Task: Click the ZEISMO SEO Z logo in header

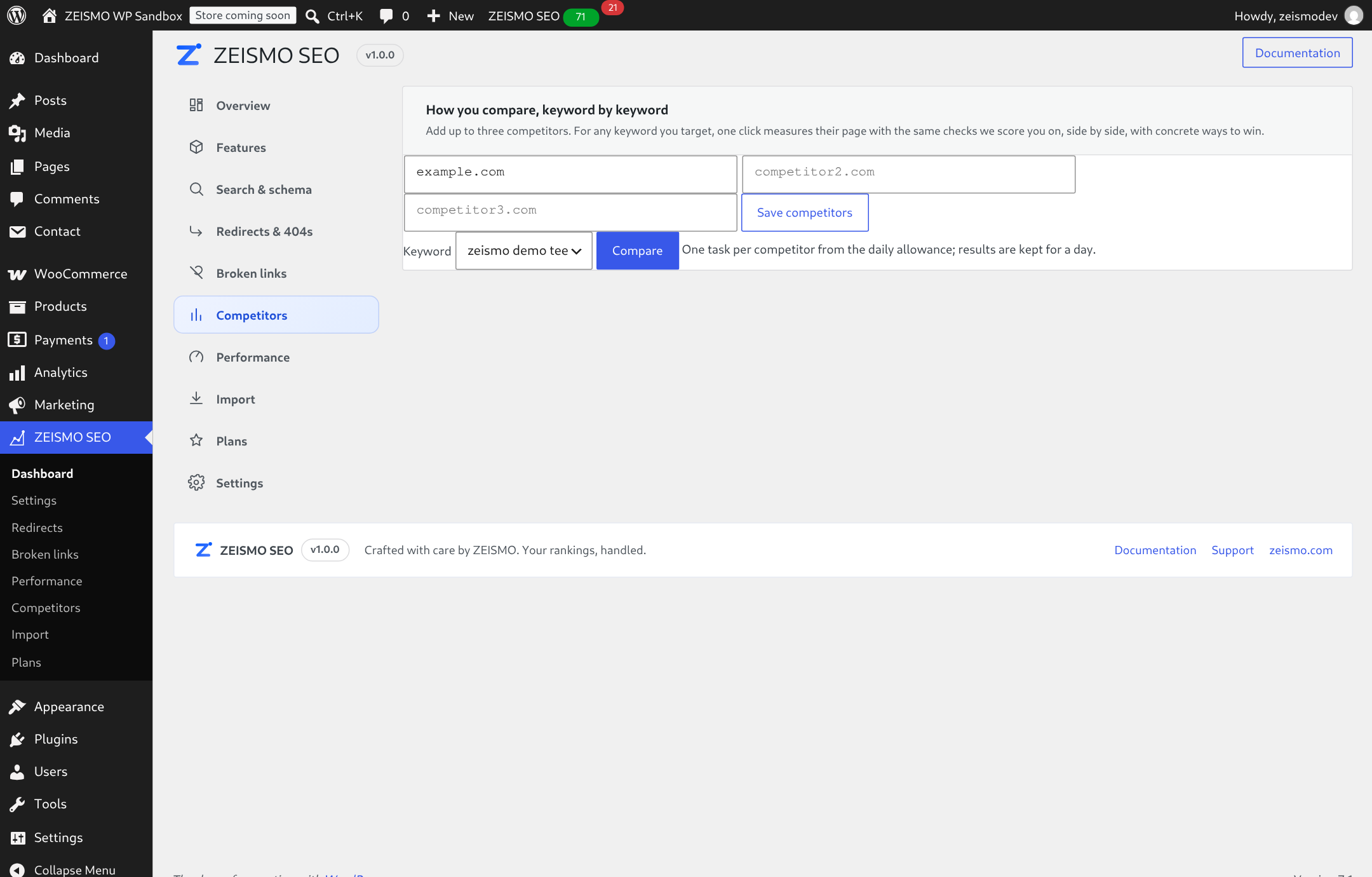Action: coord(189,55)
